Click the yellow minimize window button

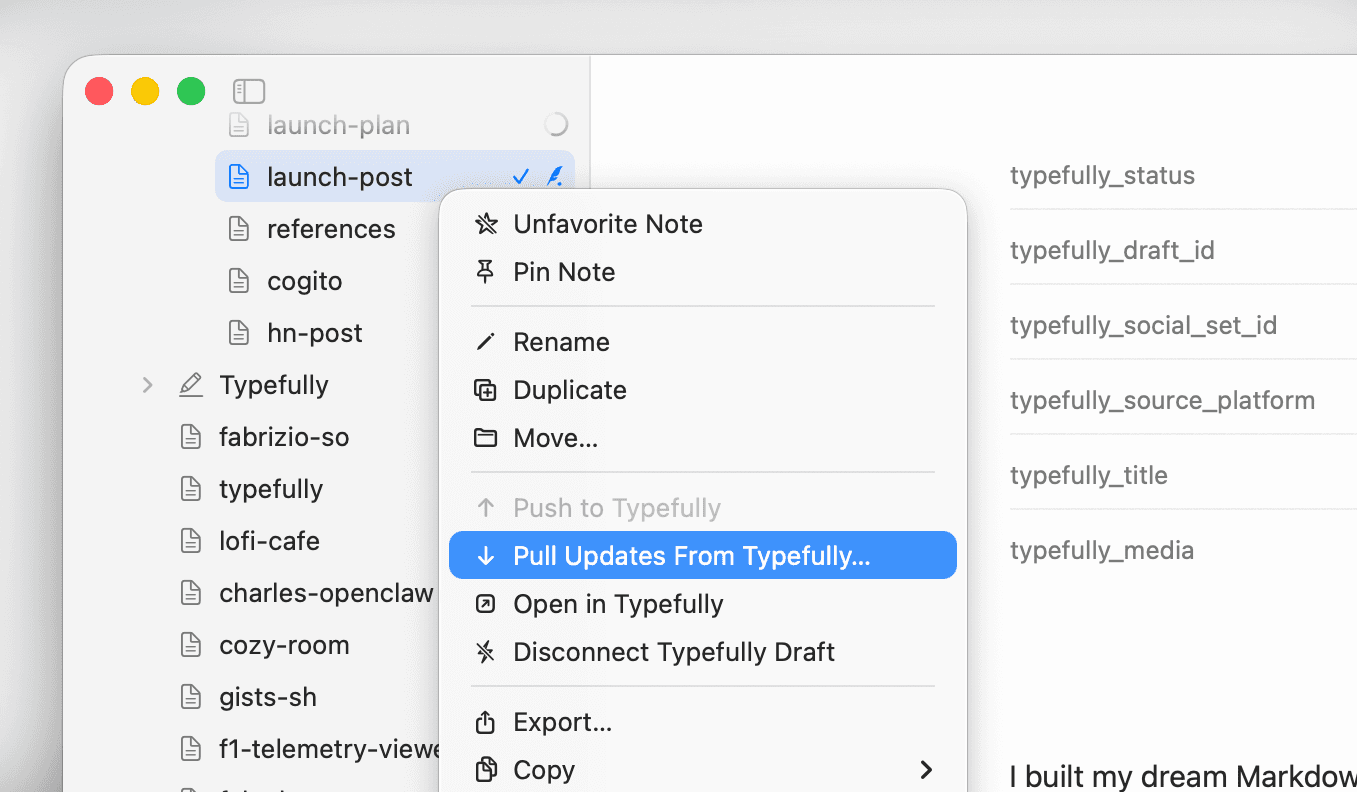point(145,91)
